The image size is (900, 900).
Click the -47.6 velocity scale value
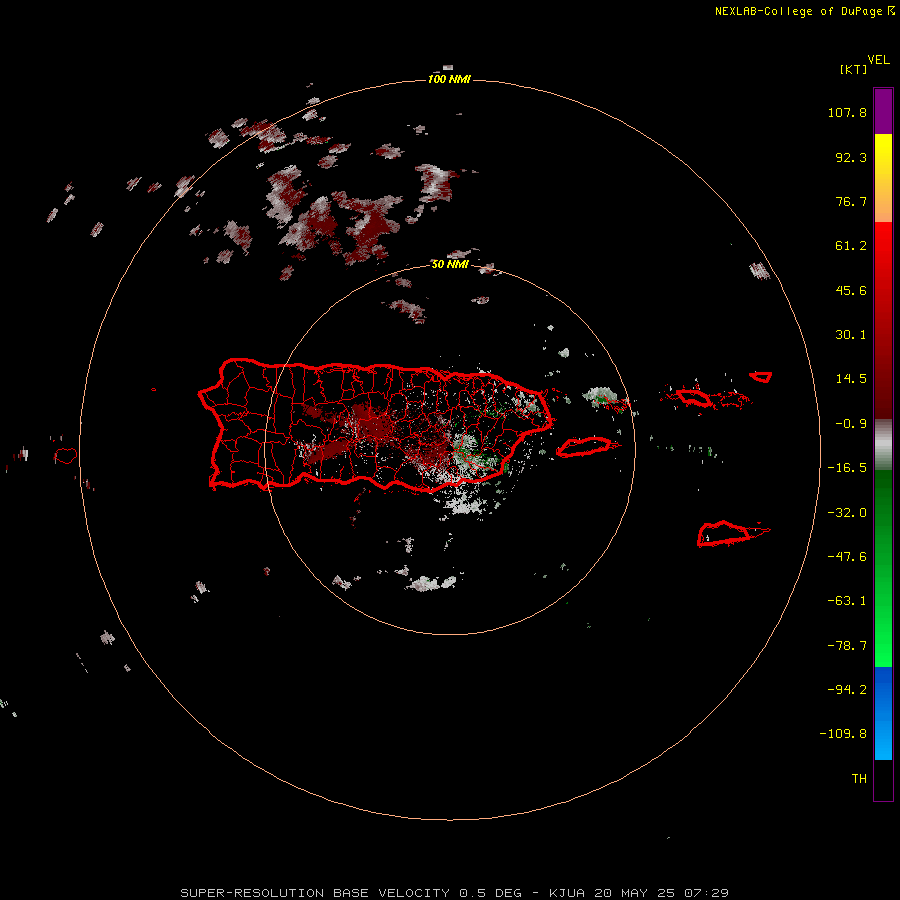pyautogui.click(x=847, y=557)
